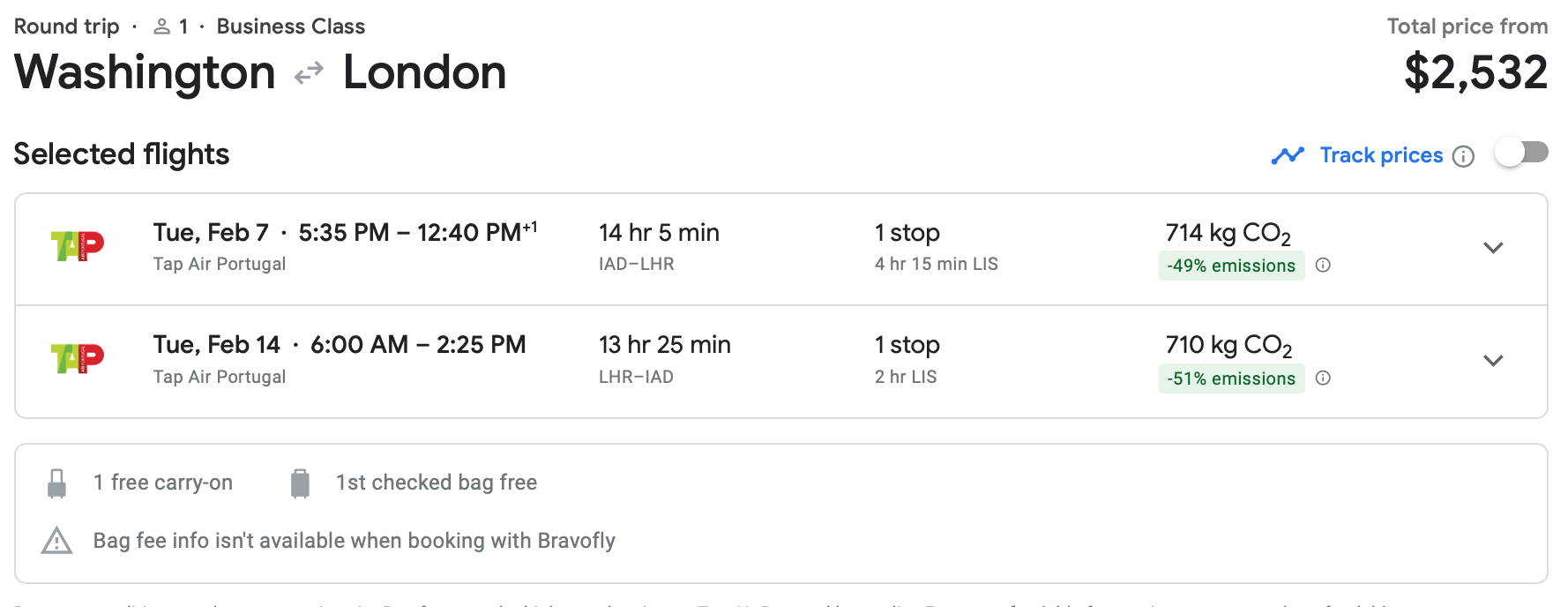The width and height of the screenshot is (1568, 607).
Task: Enable the Track prices toggle
Action: 1521,153
